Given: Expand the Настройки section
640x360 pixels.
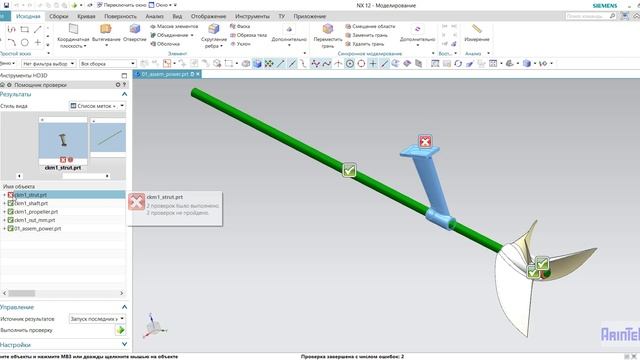Looking at the screenshot, I should [x=124, y=344].
